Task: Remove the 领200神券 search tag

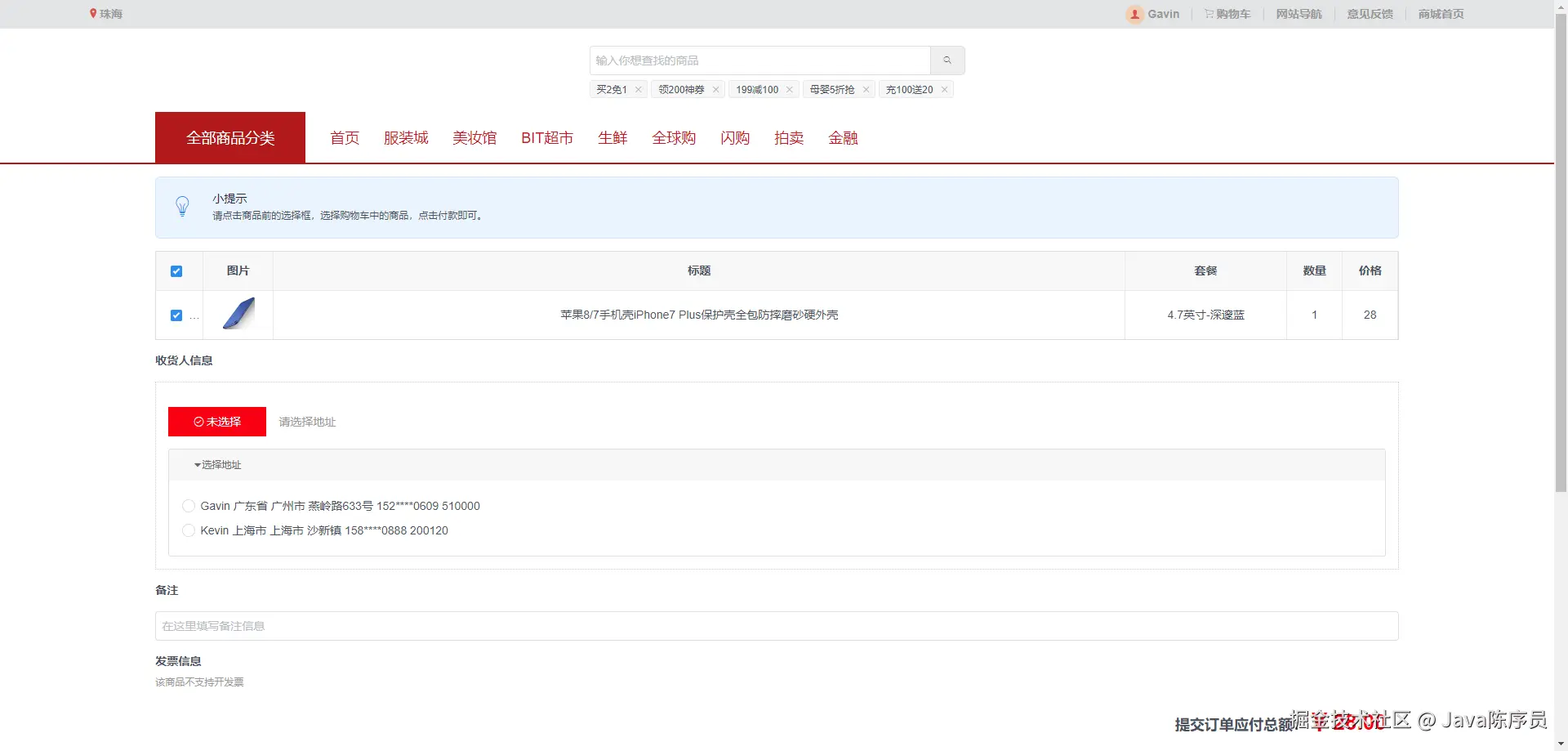Action: click(716, 90)
